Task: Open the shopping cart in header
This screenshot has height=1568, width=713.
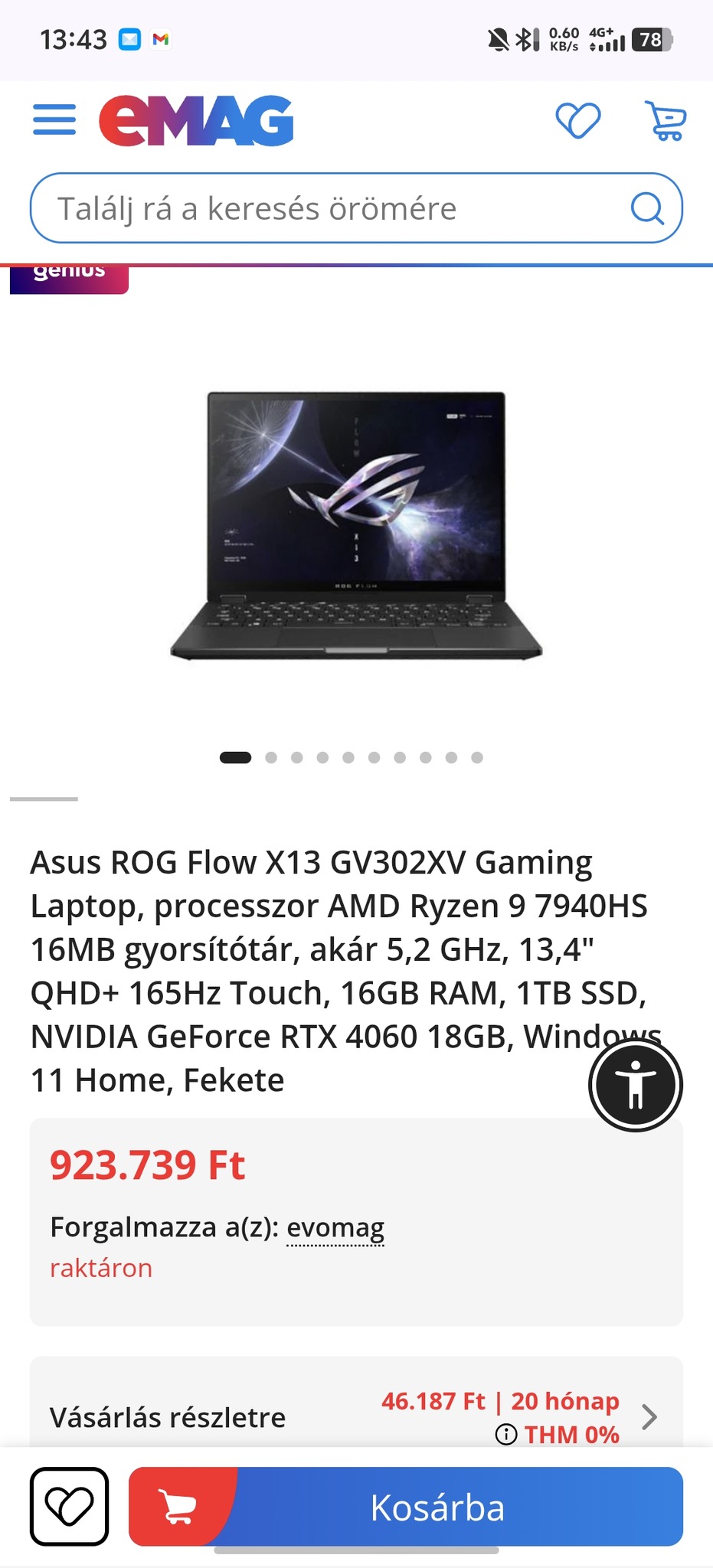Action: (666, 120)
